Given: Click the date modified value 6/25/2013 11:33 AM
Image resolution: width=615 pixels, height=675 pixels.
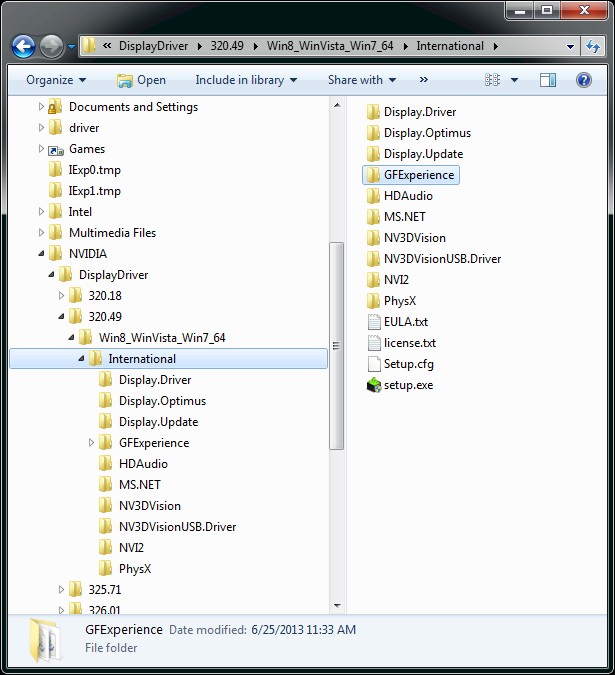Looking at the screenshot, I should pyautogui.click(x=303, y=630).
